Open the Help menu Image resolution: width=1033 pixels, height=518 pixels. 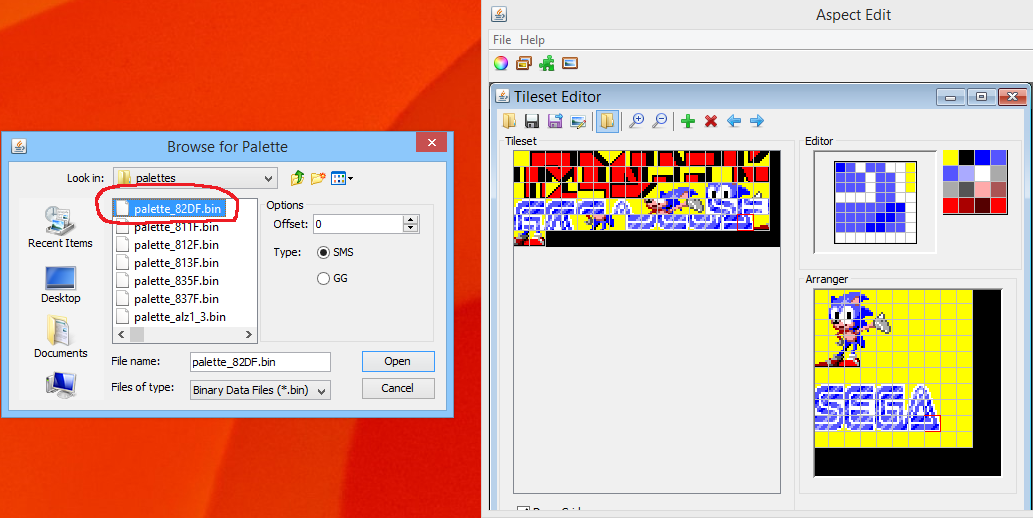tap(532, 40)
